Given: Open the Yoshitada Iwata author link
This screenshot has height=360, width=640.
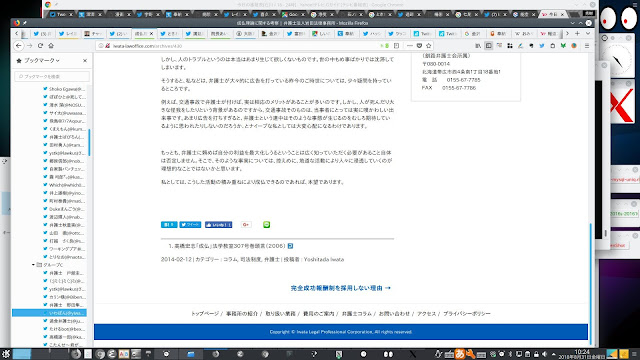Looking at the screenshot, I should click(324, 260).
